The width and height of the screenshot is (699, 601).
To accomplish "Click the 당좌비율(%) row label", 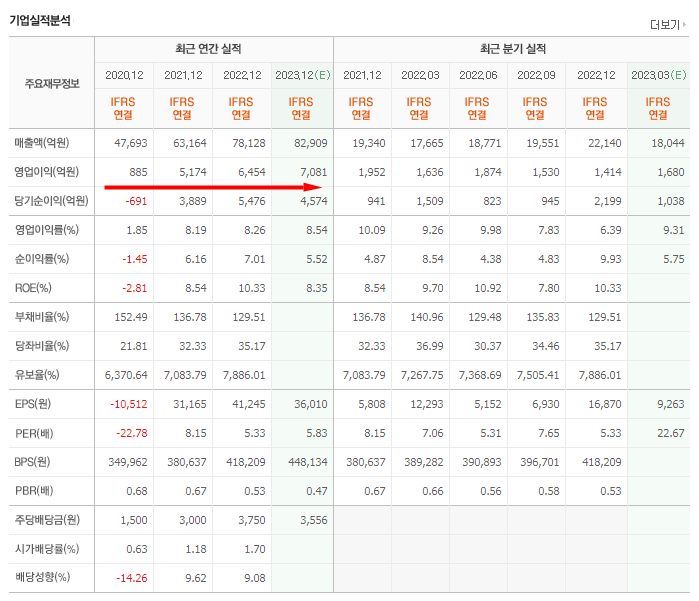I will point(42,346).
